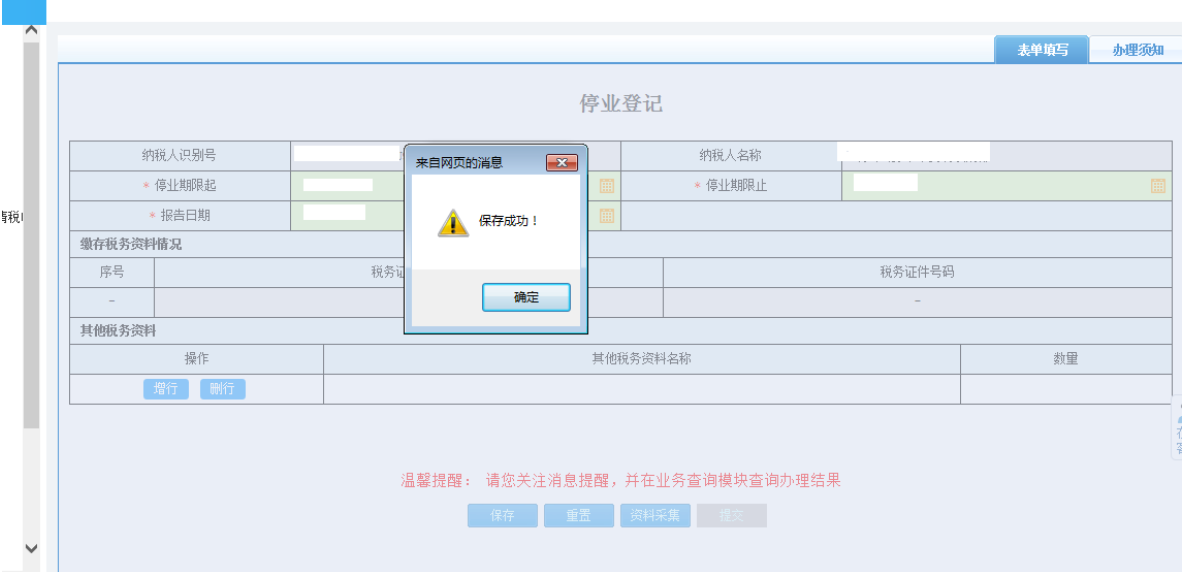Image resolution: width=1182 pixels, height=572 pixels.
Task: Close the 来自网页的消息 dialog
Action: click(x=561, y=162)
